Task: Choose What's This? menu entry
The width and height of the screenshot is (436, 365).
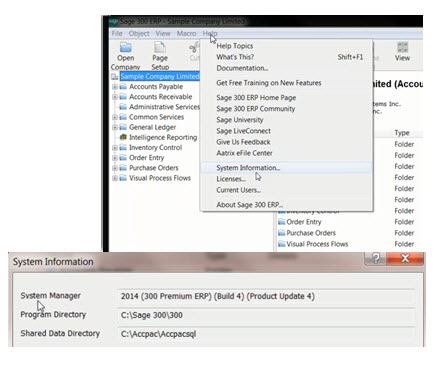Action: (287, 57)
